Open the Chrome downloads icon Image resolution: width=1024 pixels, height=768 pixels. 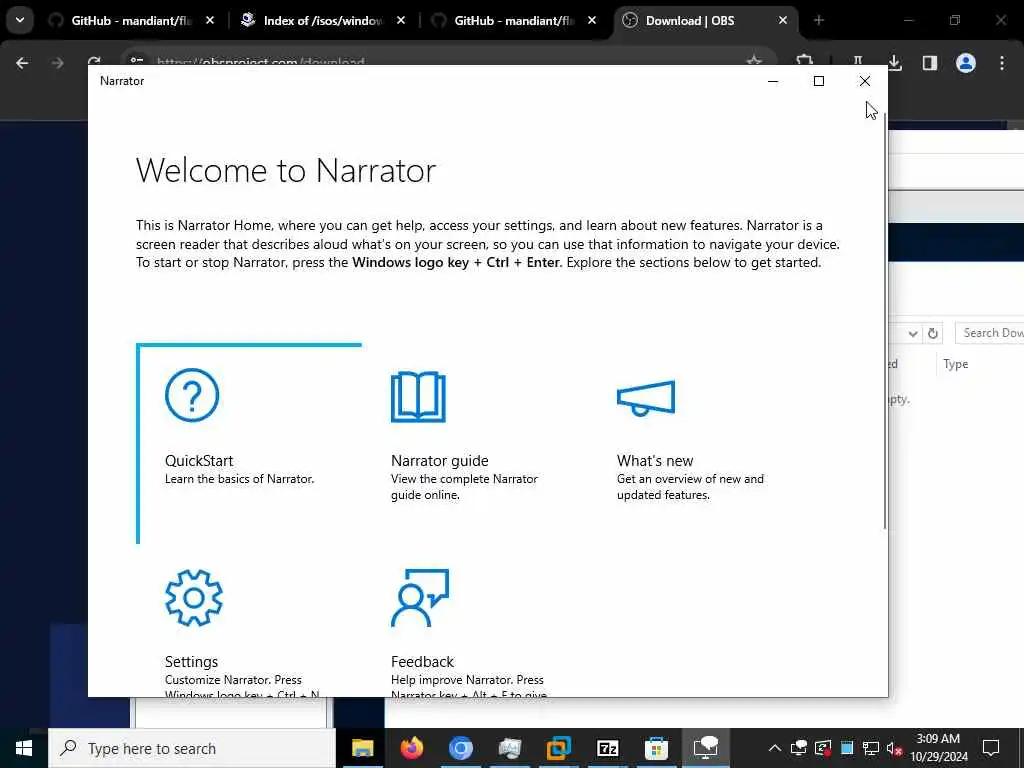tap(895, 63)
